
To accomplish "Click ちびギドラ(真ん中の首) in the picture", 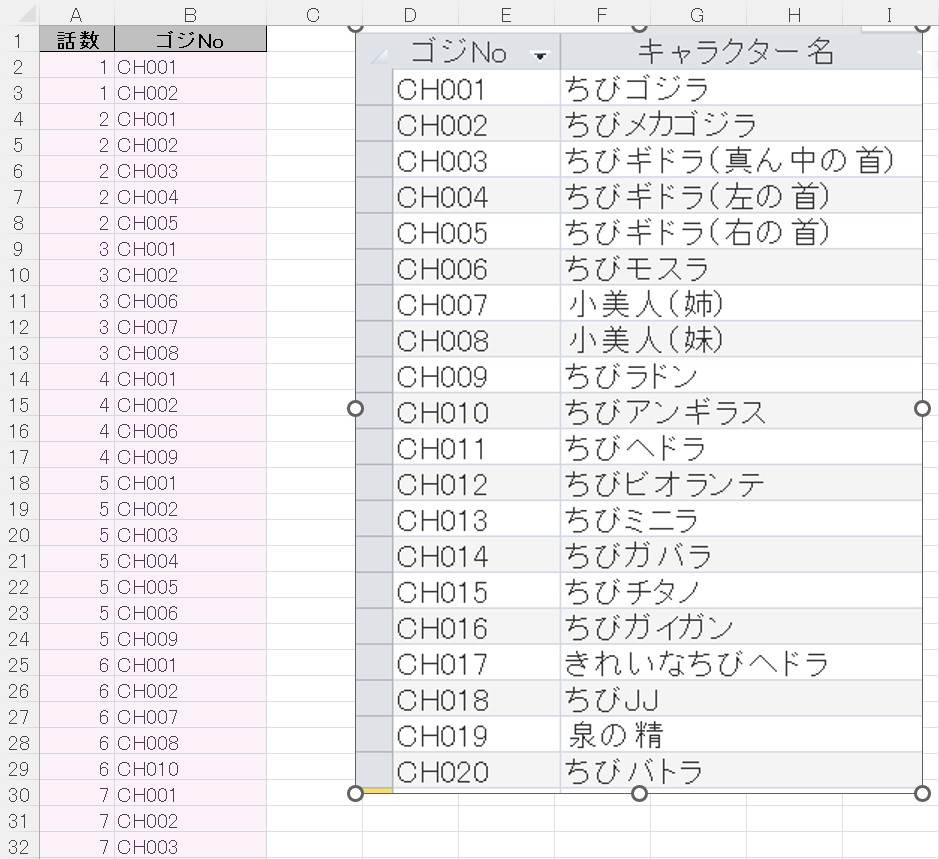I will click(x=729, y=161).
